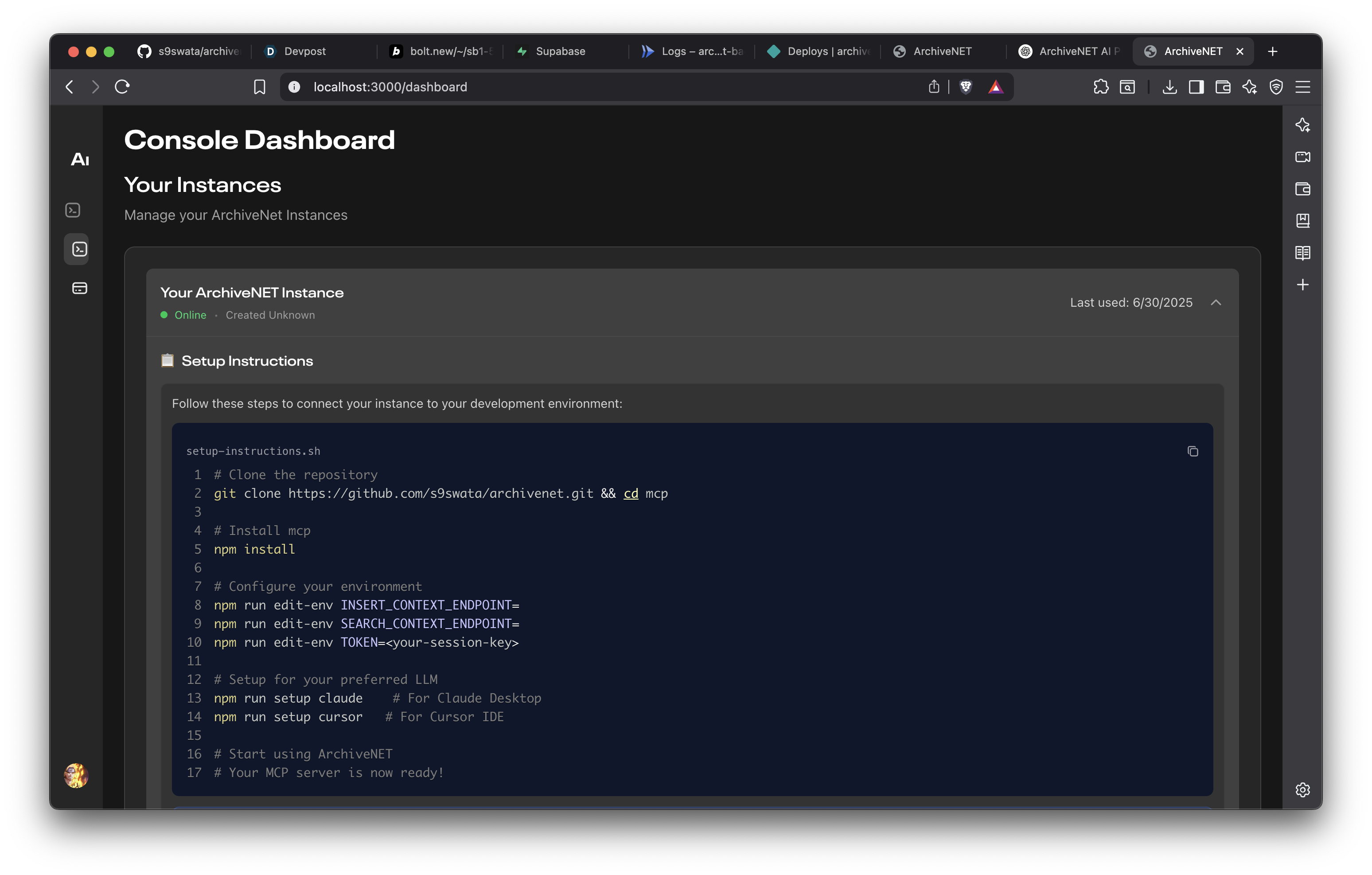Toggle the browser sidebar panel button
The width and height of the screenshot is (1372, 875).
pos(1196,86)
